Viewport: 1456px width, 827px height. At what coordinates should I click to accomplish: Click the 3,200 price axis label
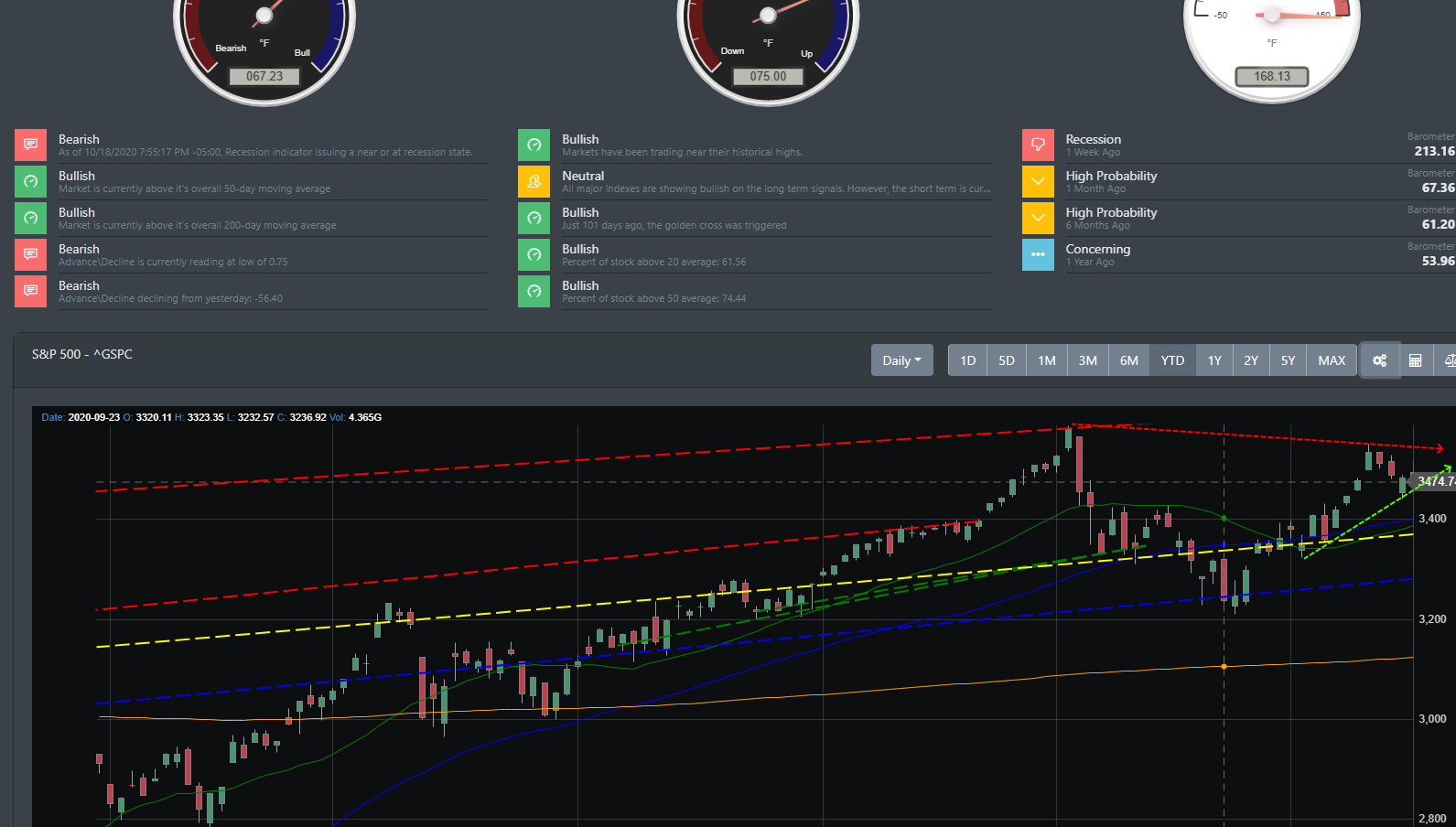point(1432,619)
